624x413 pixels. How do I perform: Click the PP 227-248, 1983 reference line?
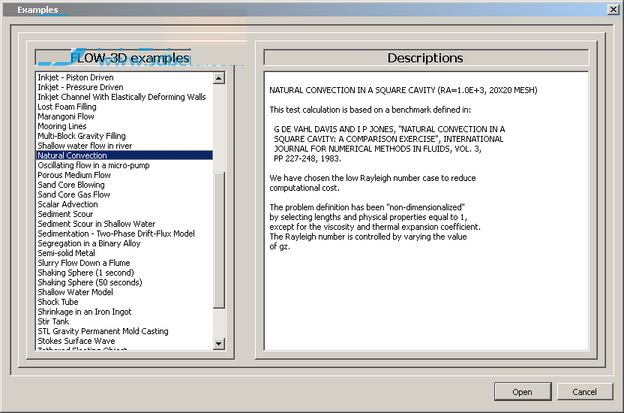[x=307, y=158]
